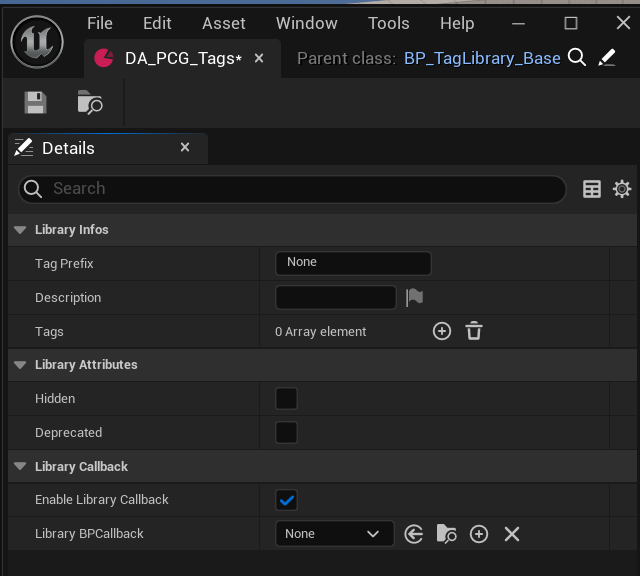This screenshot has height=576, width=640.
Task: Open the Asset menu
Action: 224,23
